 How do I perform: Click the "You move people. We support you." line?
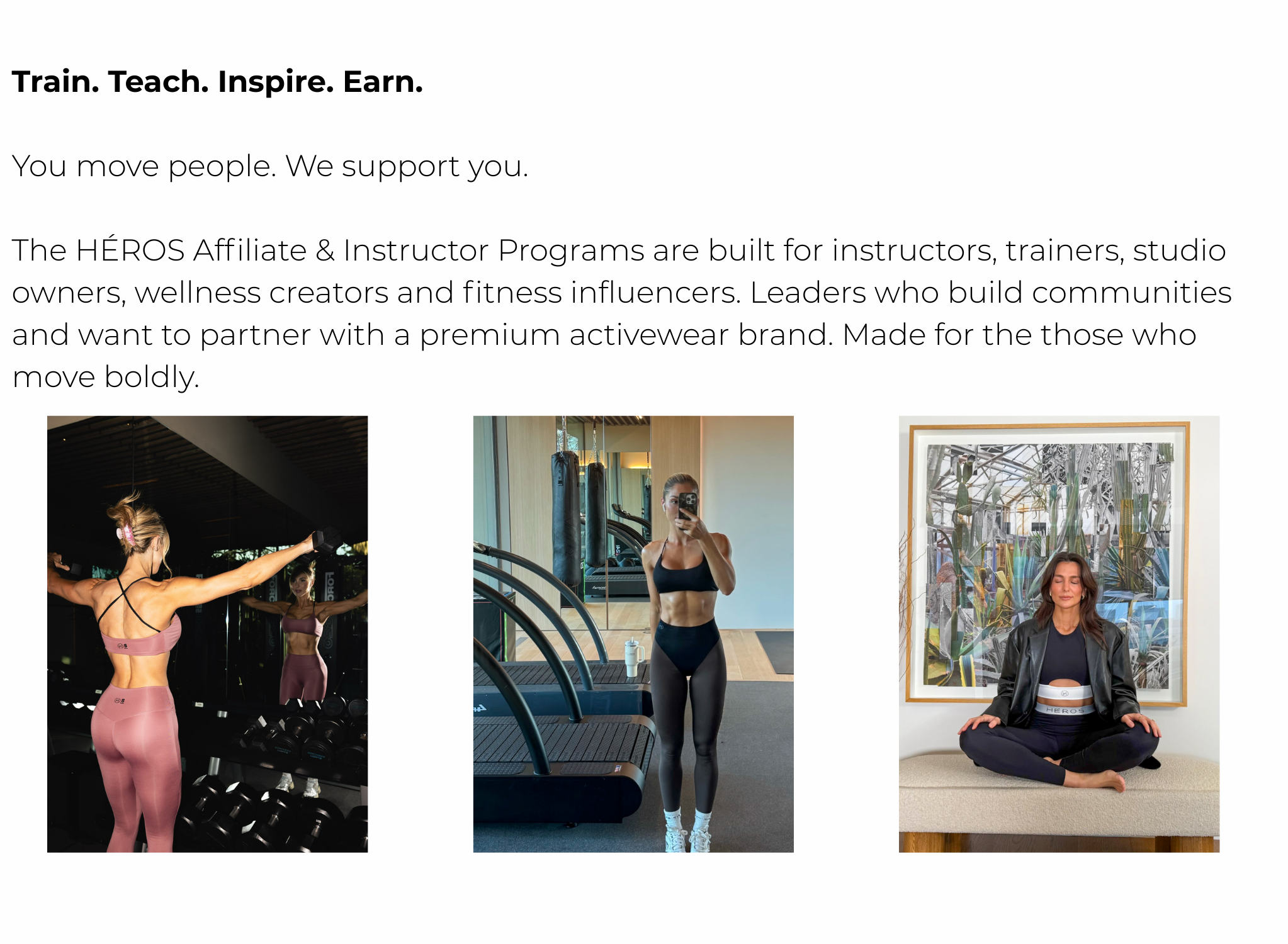click(270, 166)
